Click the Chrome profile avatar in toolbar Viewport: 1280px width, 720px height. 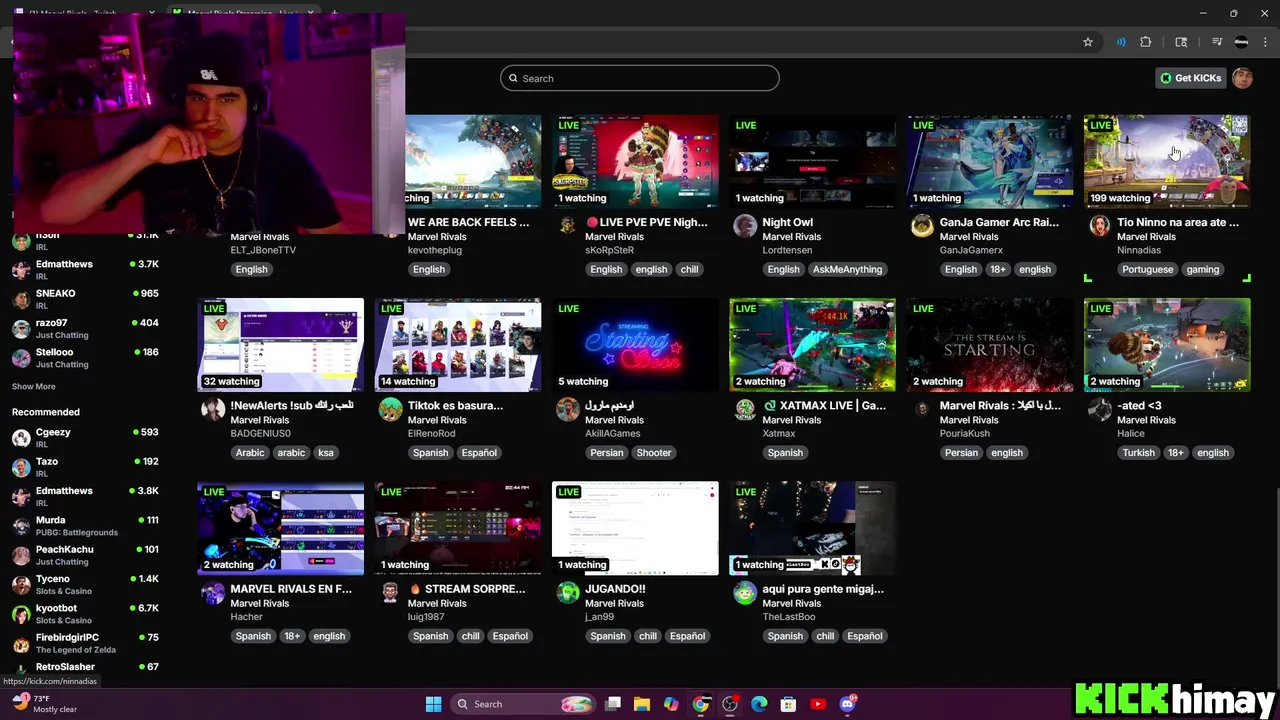[1242, 42]
